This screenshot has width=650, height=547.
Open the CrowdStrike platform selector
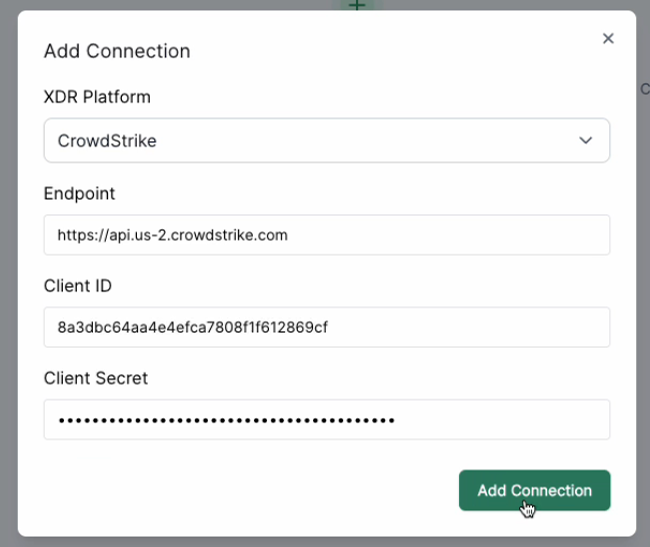(x=300, y=141)
